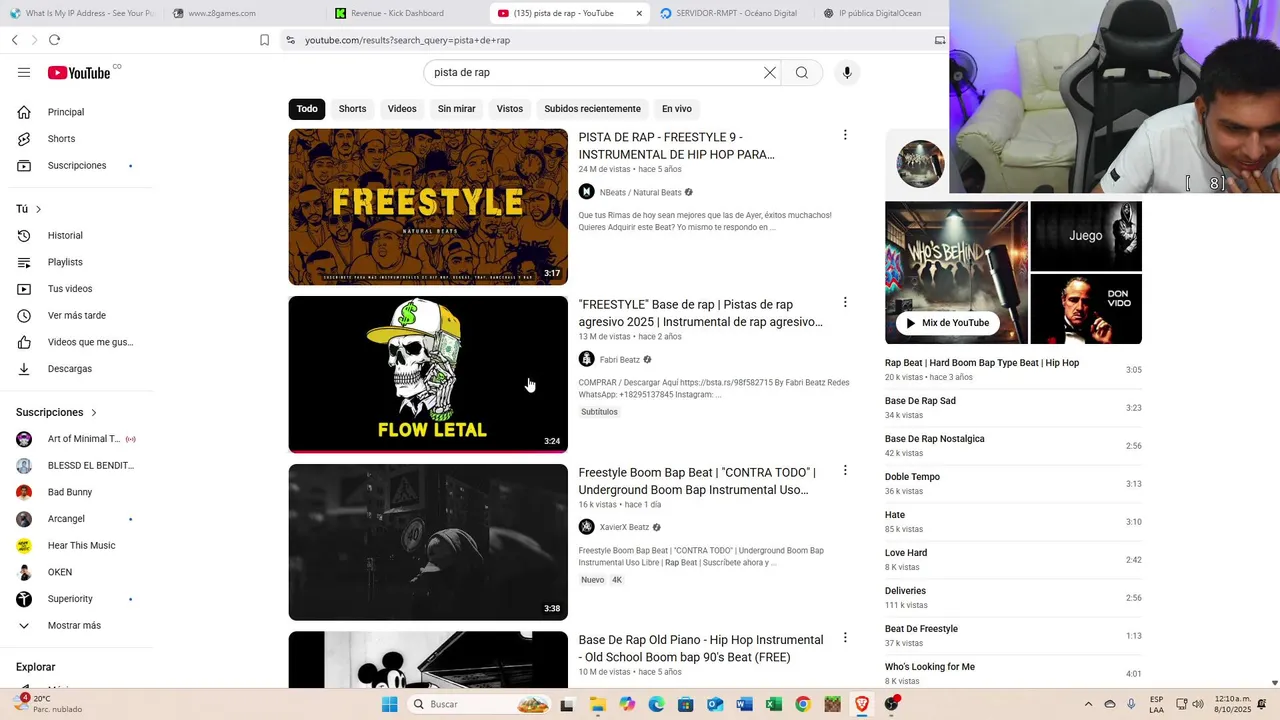Select the Vistos filter chip
The width and height of the screenshot is (1280, 720).
pos(510,109)
